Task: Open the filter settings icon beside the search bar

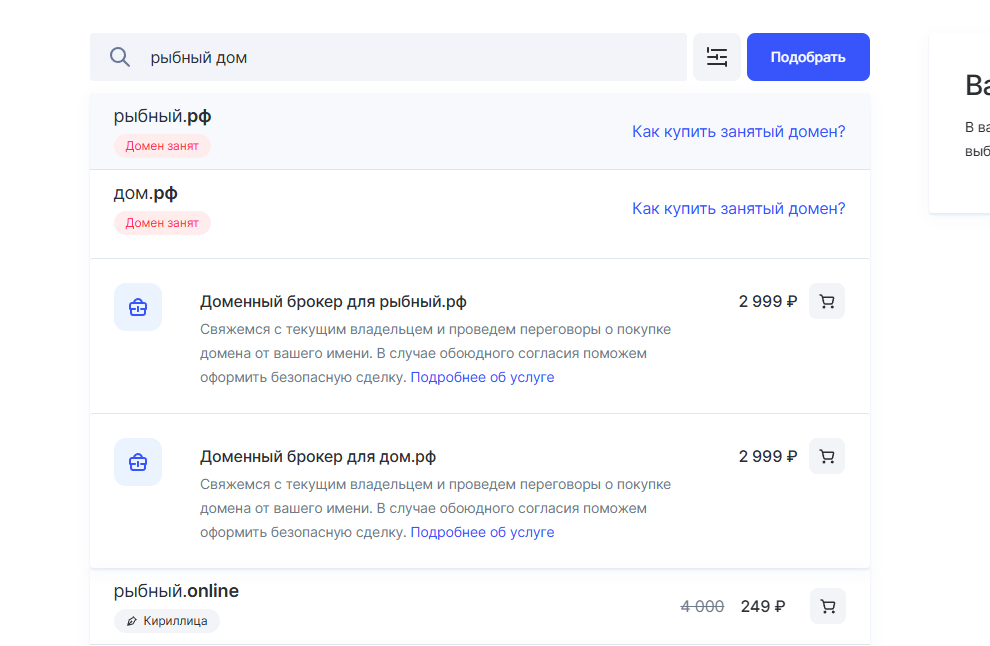Action: (x=717, y=57)
